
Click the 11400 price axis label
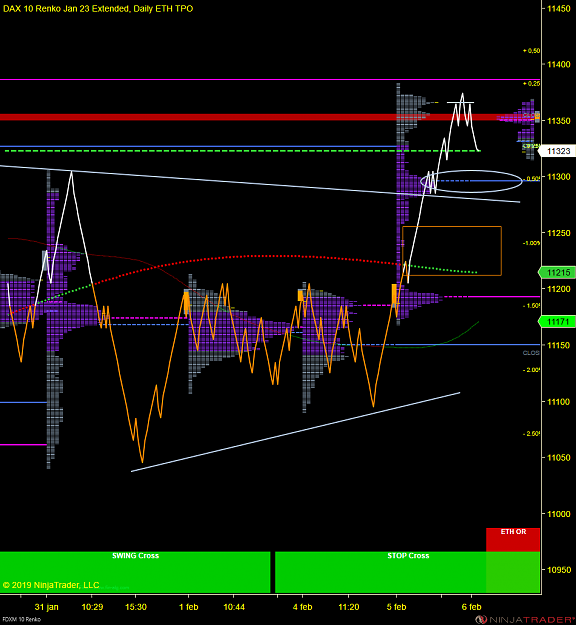(x=558, y=64)
